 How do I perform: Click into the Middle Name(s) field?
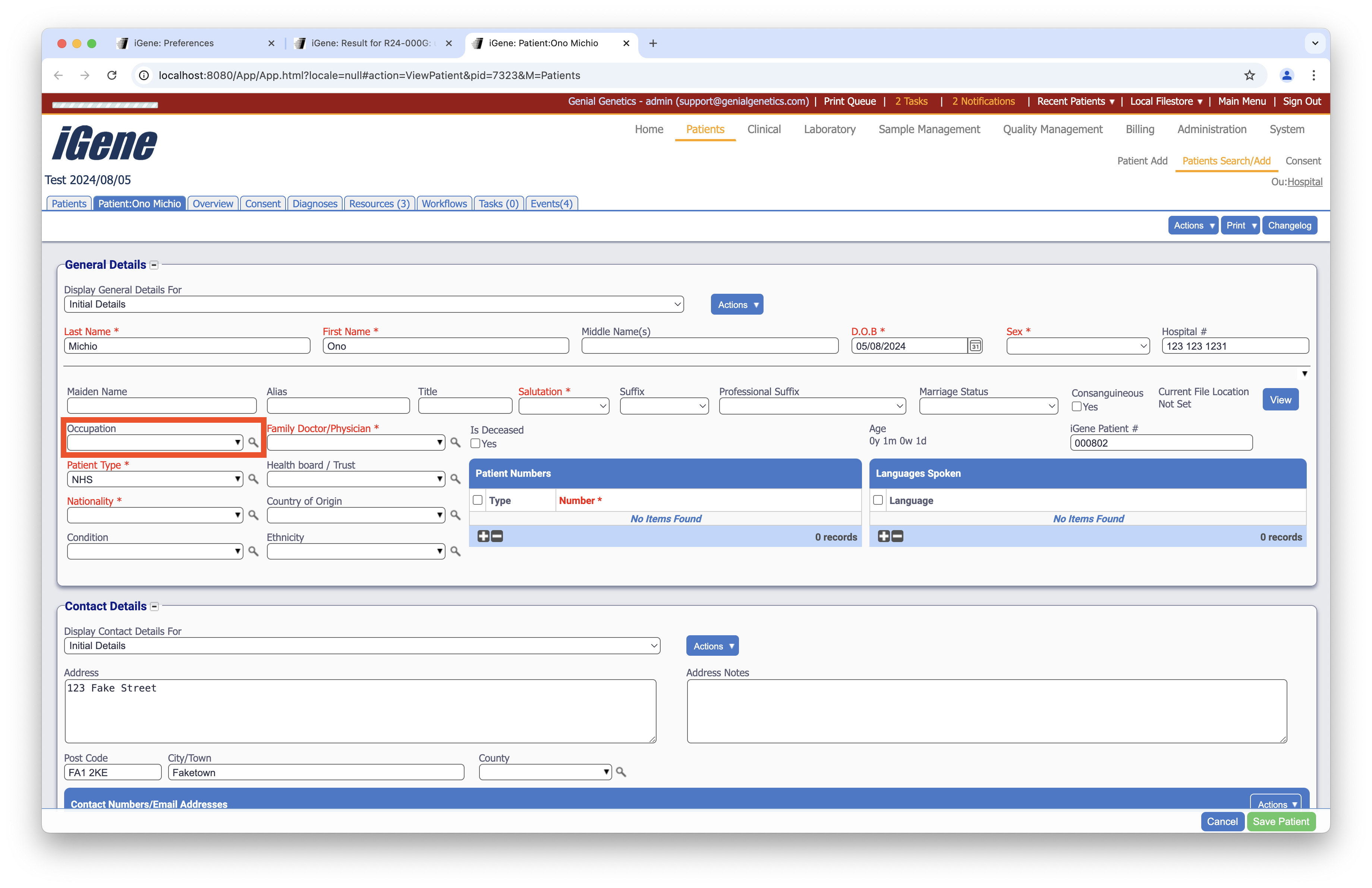click(709, 346)
